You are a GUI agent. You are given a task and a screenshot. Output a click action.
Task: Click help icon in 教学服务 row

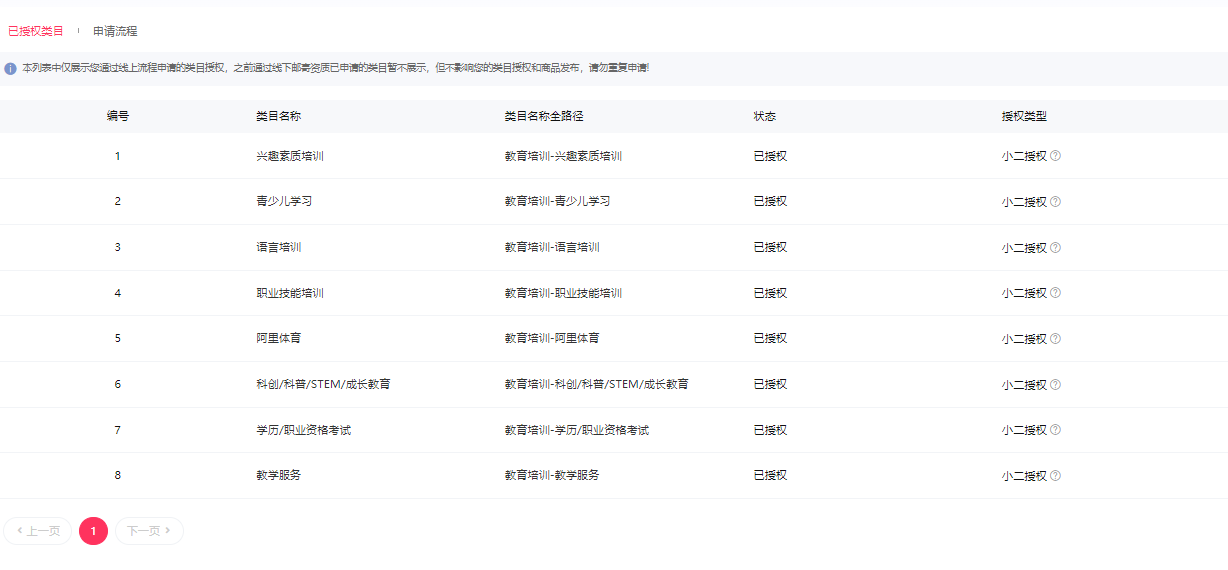pos(1055,476)
